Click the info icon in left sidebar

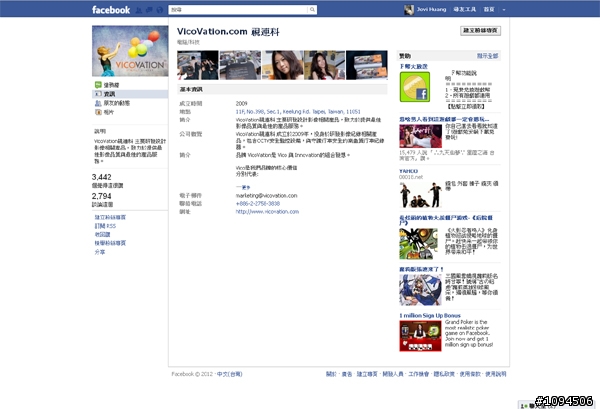click(98, 94)
